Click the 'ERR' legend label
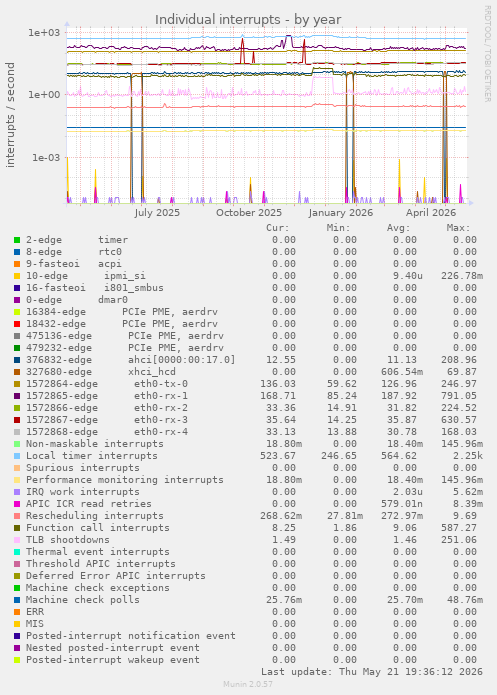This screenshot has height=695, width=497. [35, 611]
